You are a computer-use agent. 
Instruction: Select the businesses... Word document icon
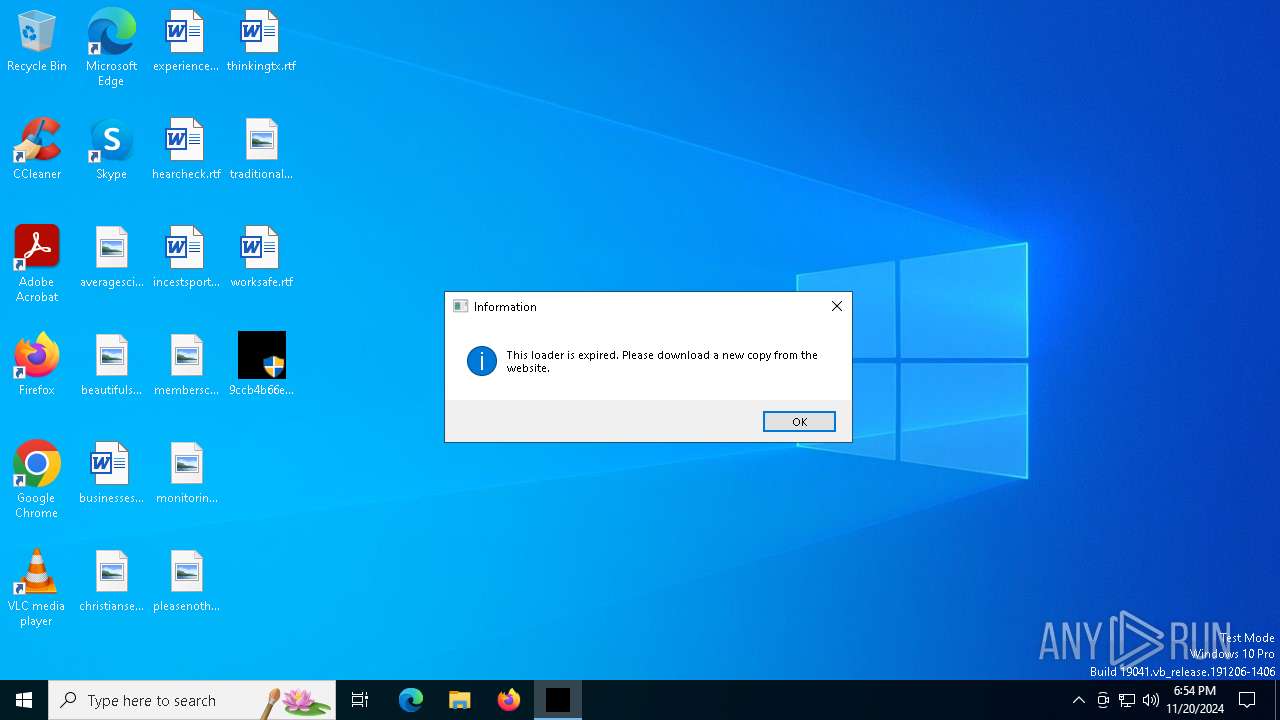111,474
